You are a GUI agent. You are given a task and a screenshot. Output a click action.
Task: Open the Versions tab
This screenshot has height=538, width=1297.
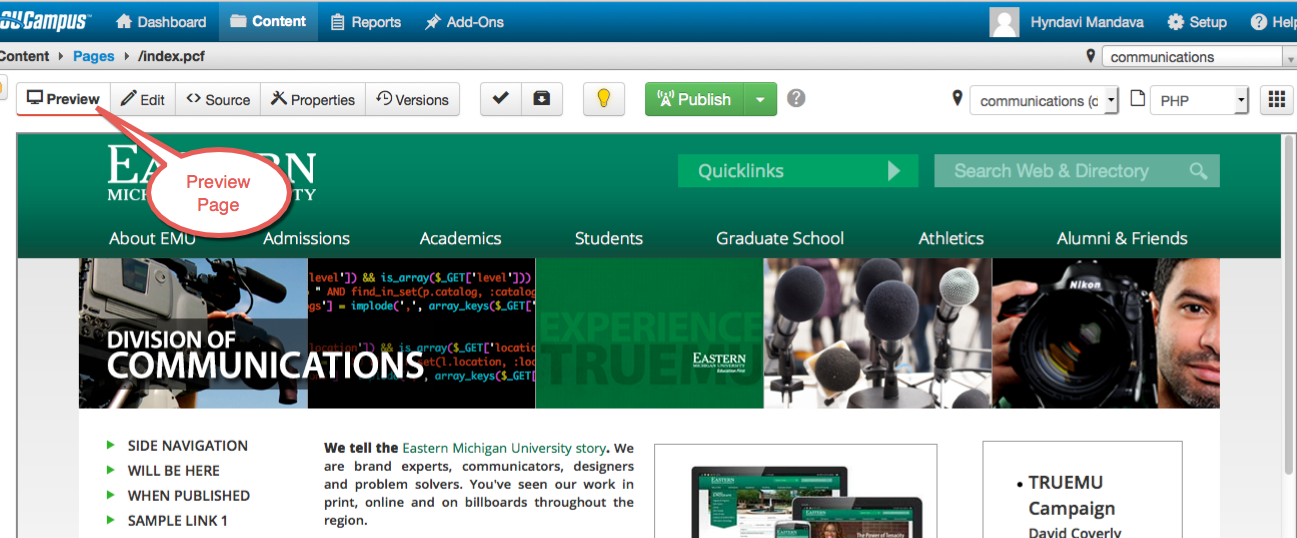point(413,99)
